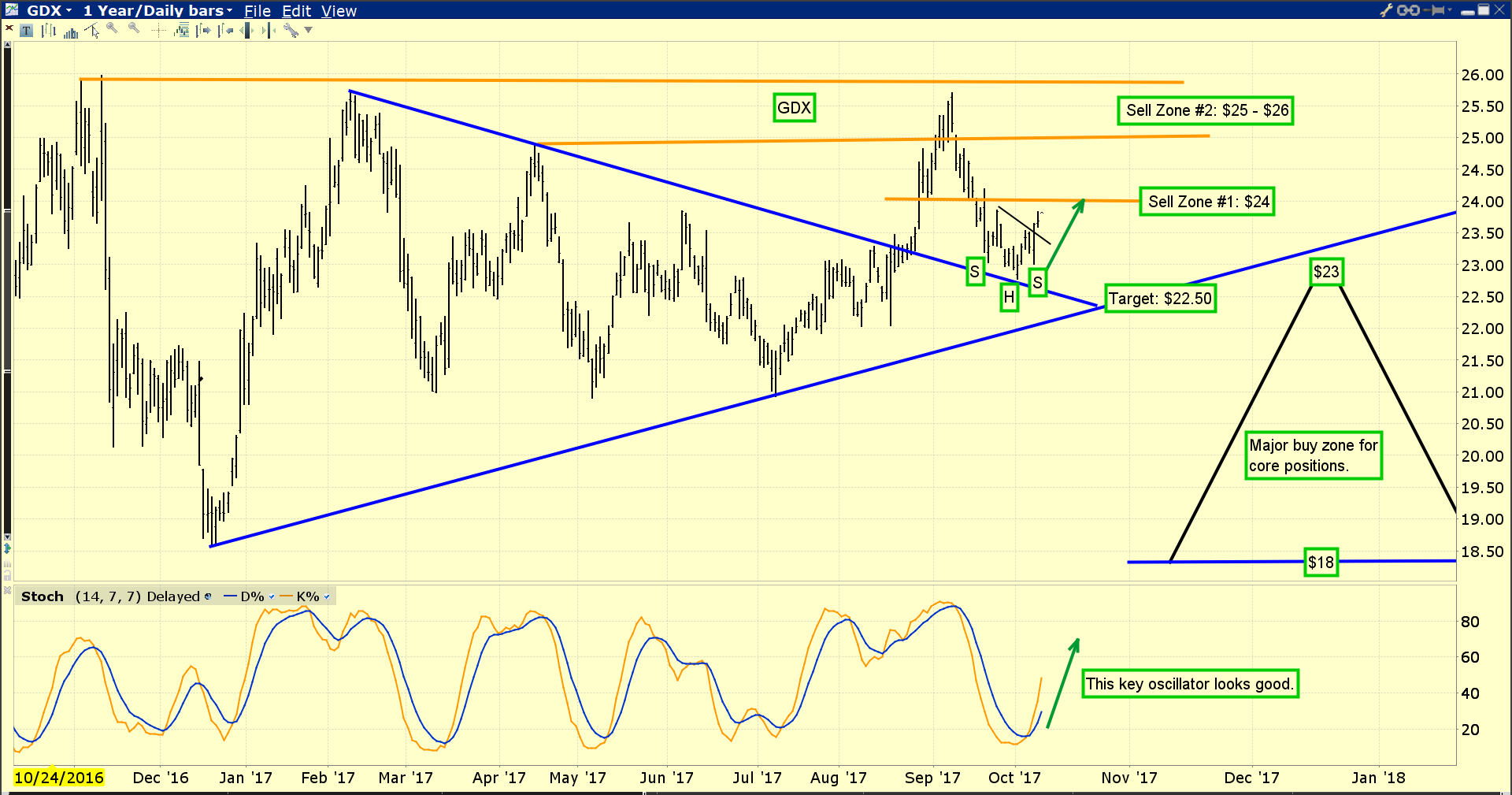Click the chart application icon beside GDX
The width and height of the screenshot is (1512, 795).
(12, 9)
